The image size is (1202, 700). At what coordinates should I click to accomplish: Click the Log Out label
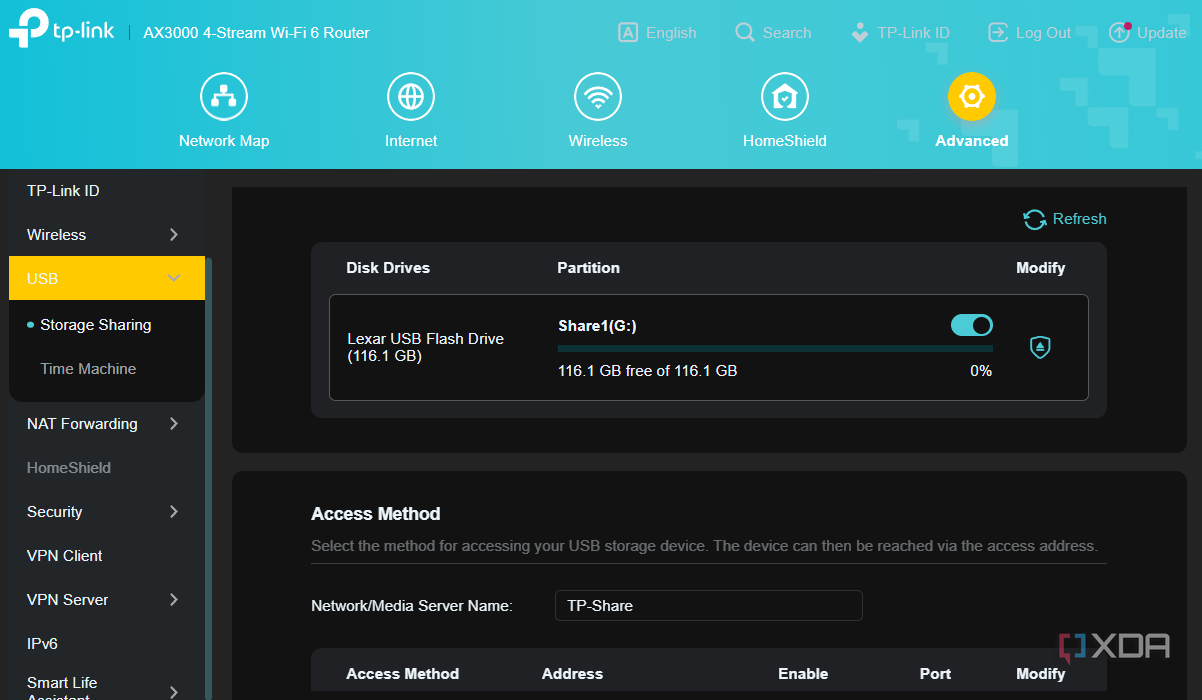coord(1044,33)
